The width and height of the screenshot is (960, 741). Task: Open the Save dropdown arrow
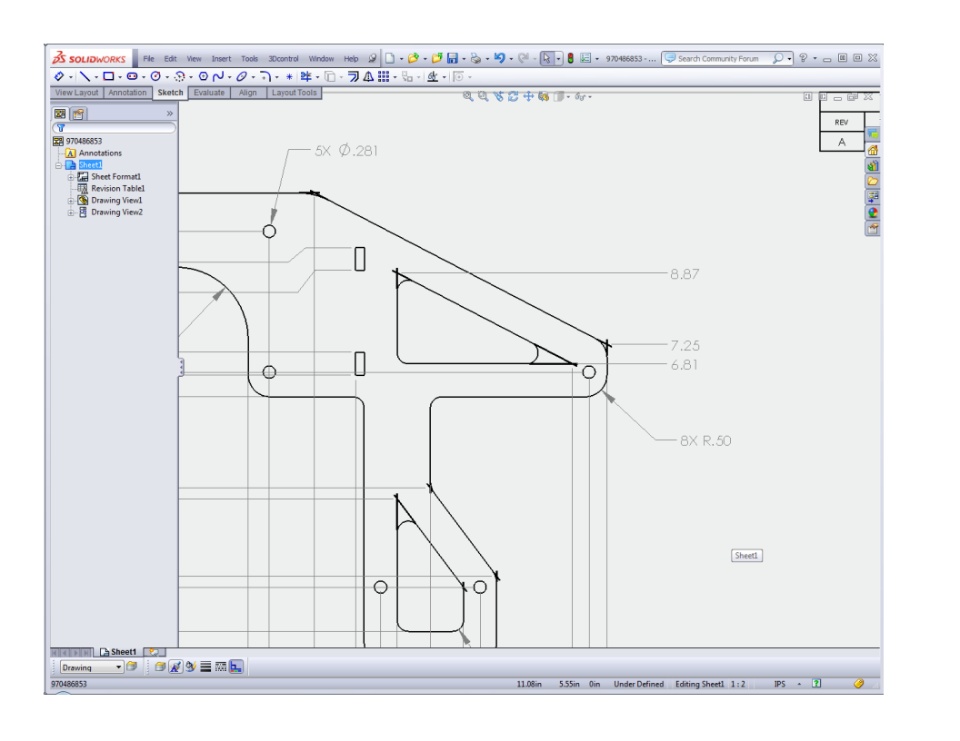(x=463, y=59)
